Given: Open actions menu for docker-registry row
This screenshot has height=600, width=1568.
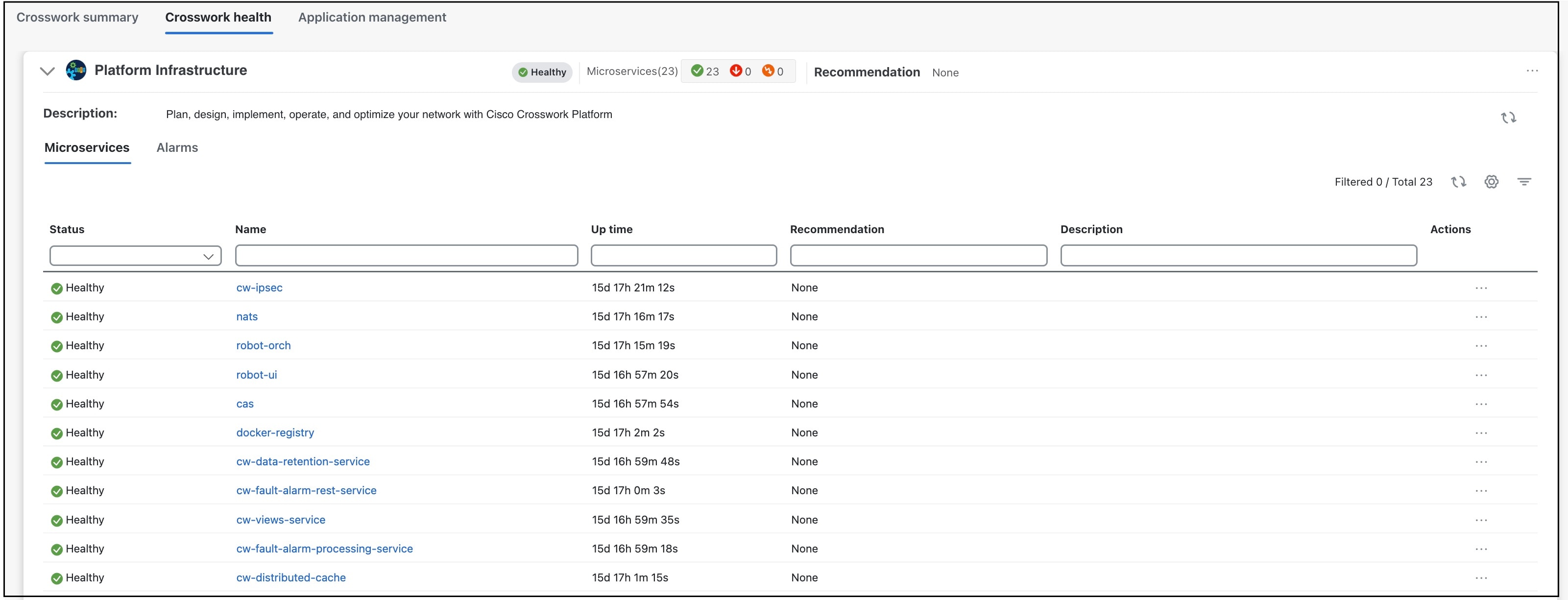Looking at the screenshot, I should [1481, 432].
